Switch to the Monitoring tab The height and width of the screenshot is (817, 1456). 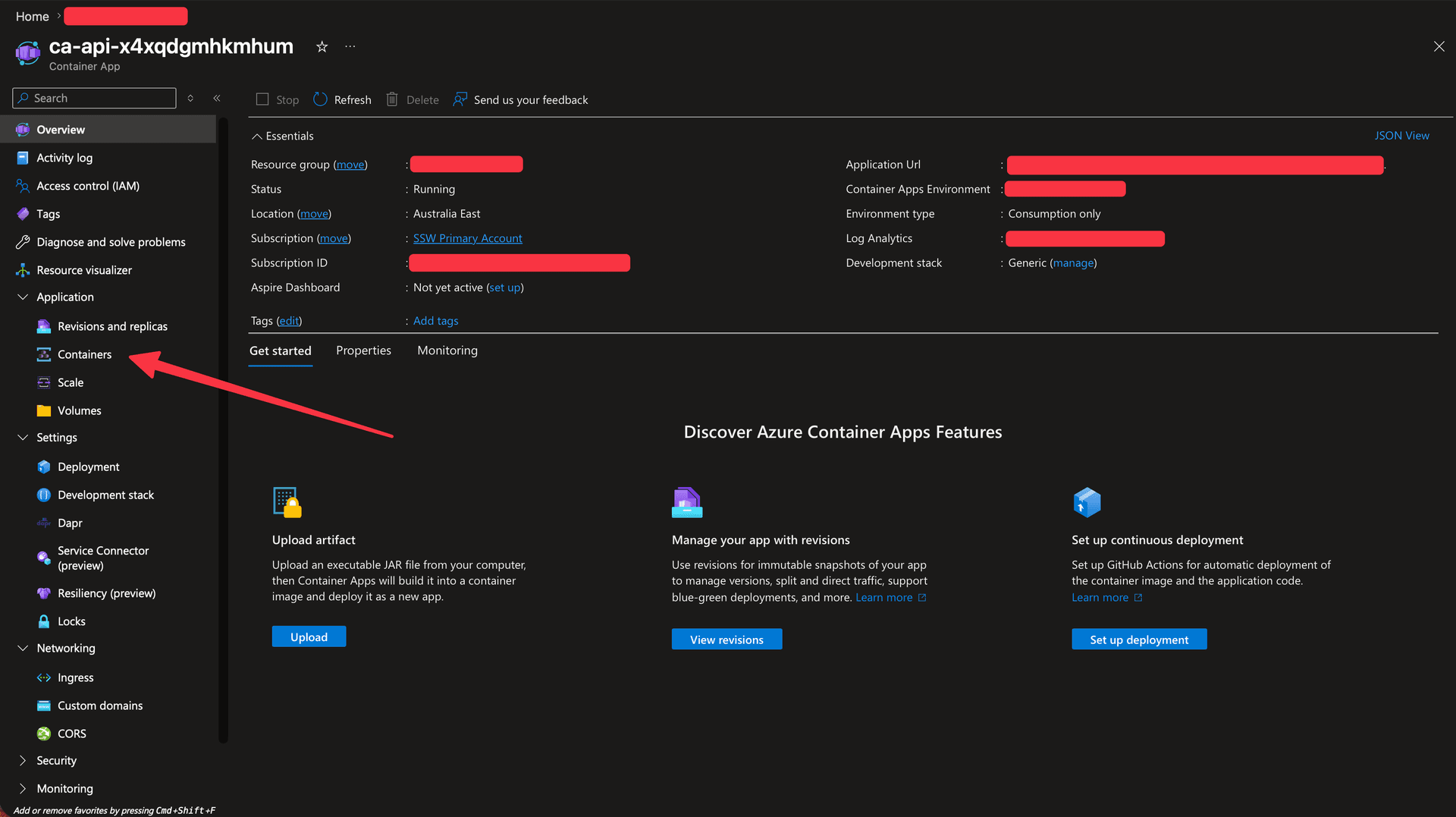[447, 350]
